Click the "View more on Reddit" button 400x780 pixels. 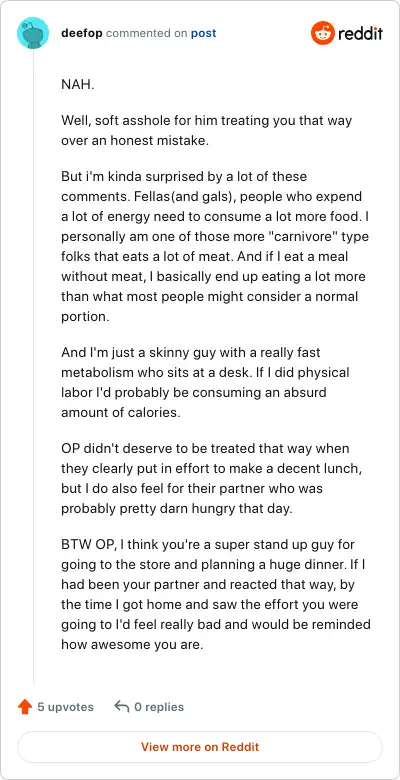(200, 747)
